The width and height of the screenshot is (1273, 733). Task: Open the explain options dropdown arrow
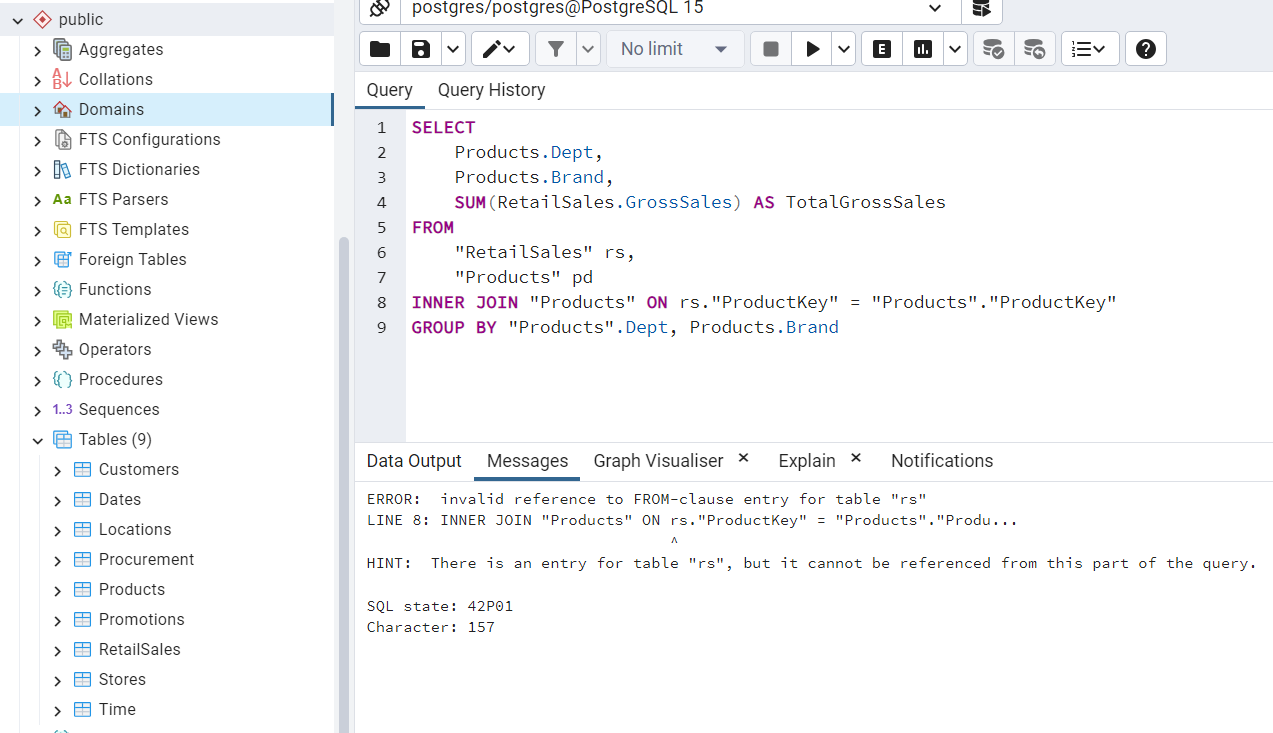click(955, 49)
